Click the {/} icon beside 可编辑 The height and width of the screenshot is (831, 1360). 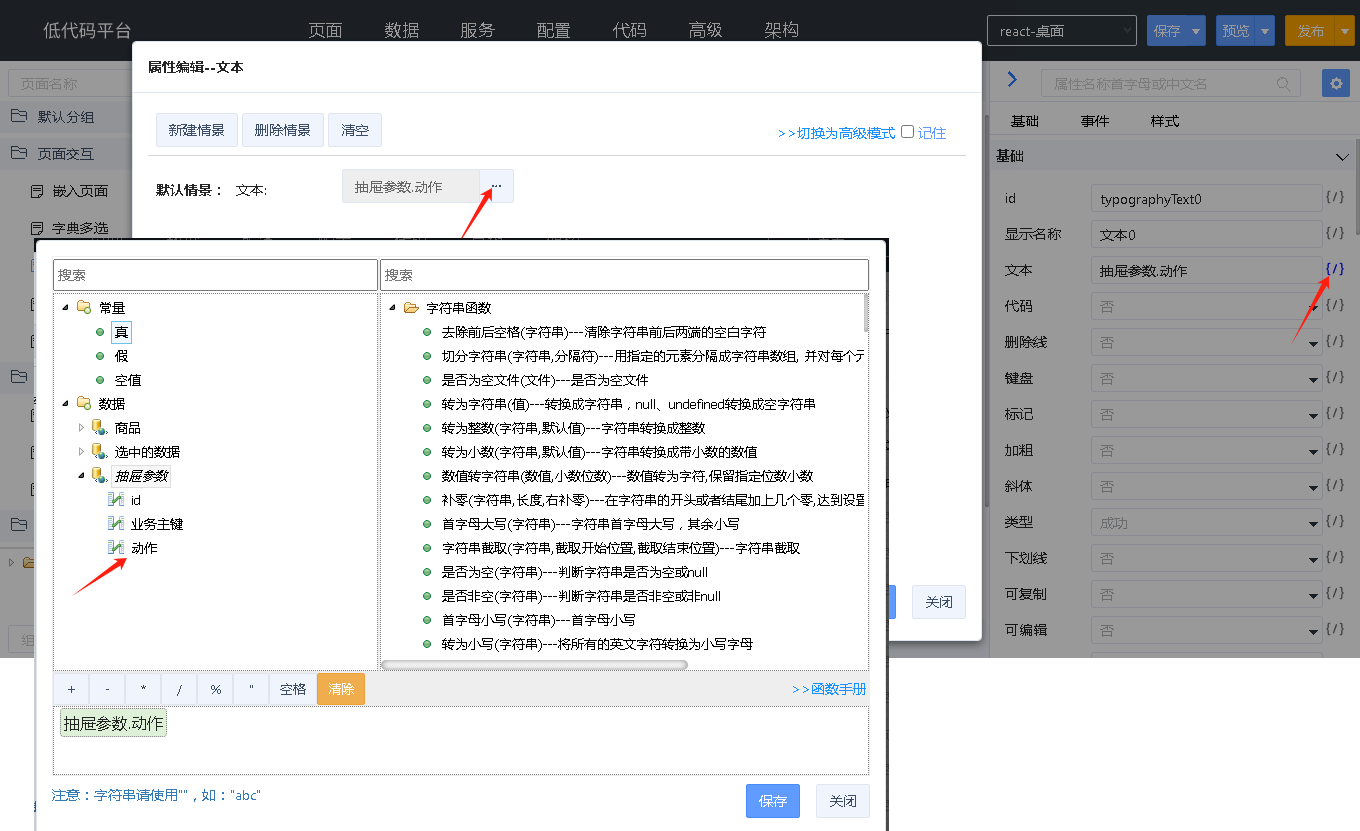pyautogui.click(x=1334, y=629)
